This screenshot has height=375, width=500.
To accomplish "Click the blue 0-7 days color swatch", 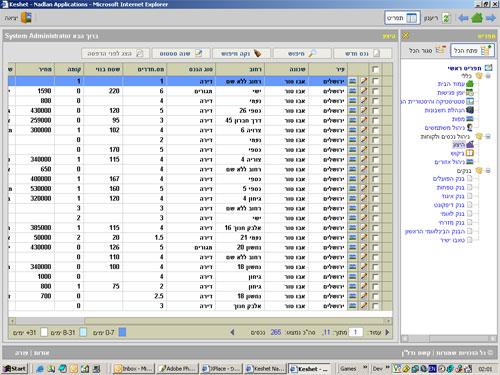I will click(x=122, y=332).
